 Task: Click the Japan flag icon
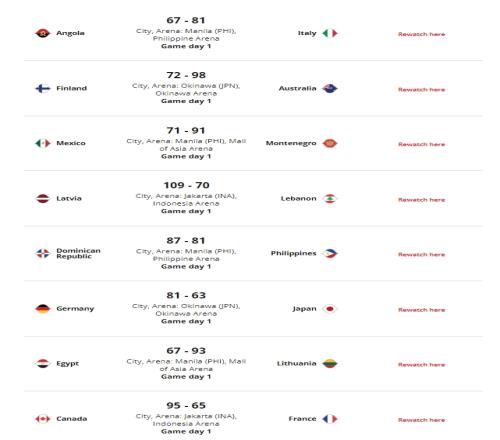pos(330,309)
